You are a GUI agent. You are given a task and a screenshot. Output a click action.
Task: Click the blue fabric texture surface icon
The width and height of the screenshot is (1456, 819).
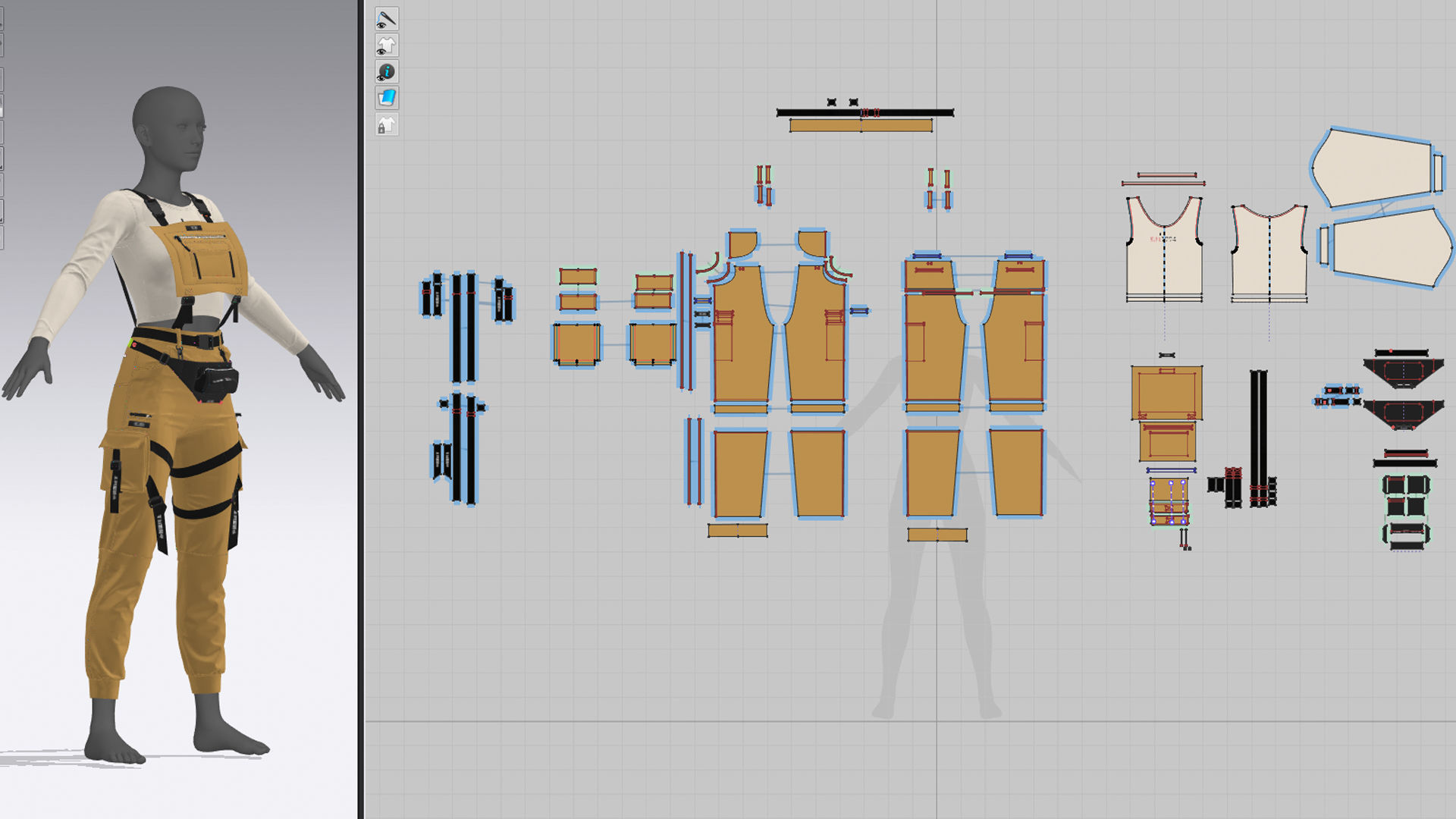(x=387, y=98)
